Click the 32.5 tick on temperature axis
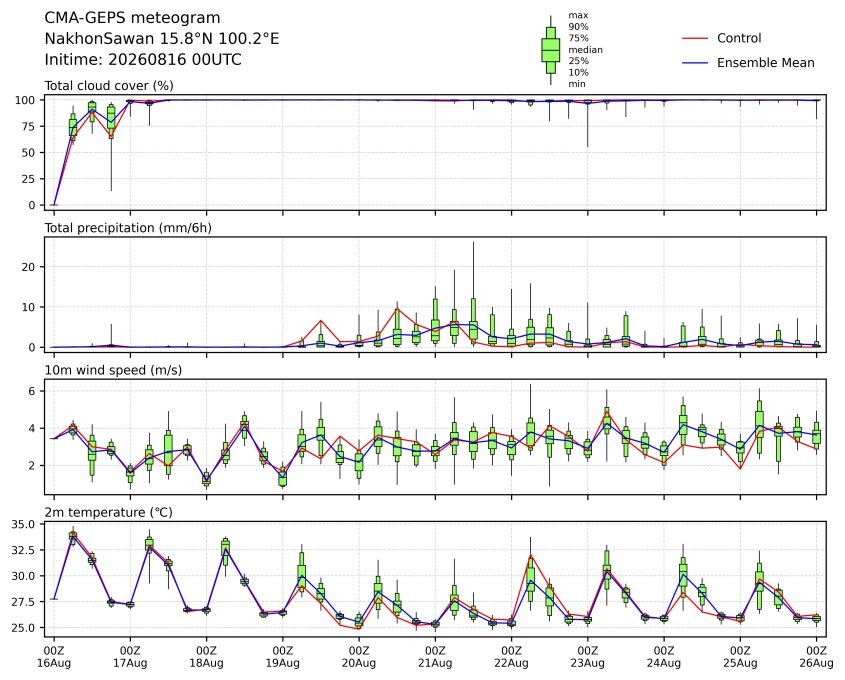Viewport: 845px width, 680px height. click(23, 550)
